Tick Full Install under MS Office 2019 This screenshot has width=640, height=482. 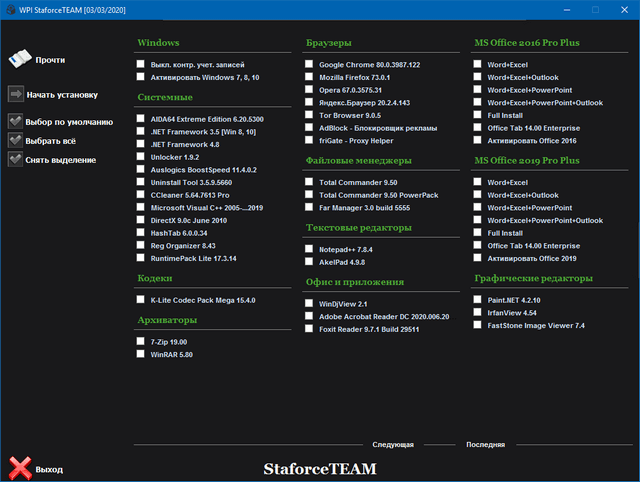pos(477,232)
